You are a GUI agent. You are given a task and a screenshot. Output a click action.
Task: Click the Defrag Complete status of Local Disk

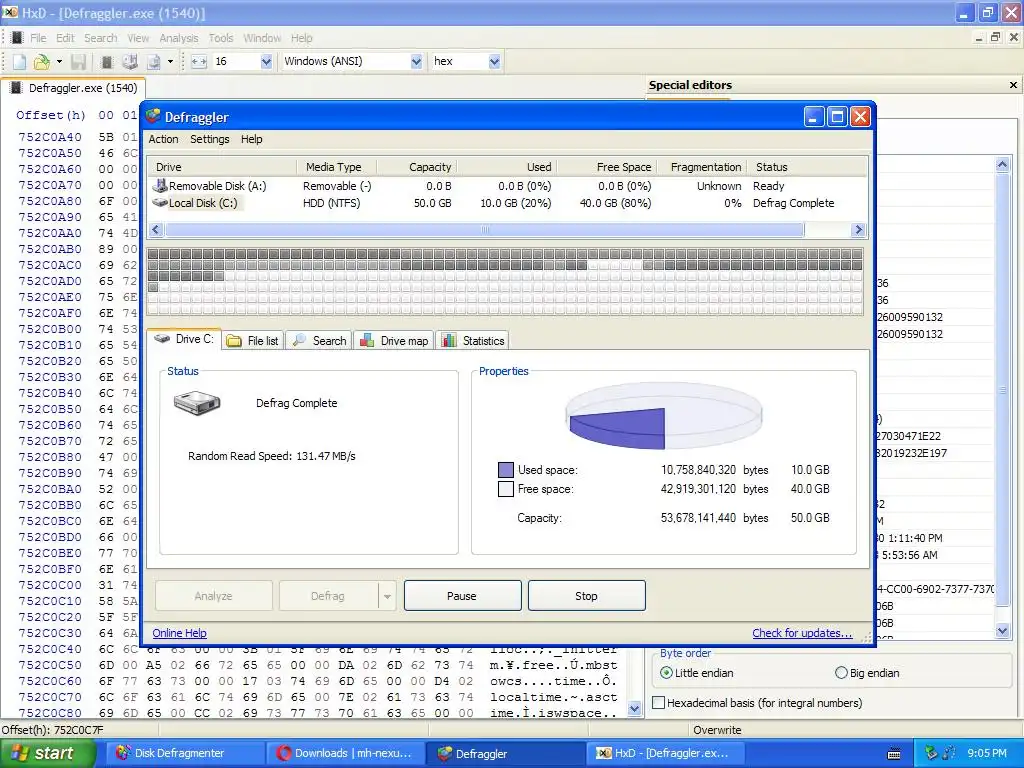click(x=793, y=203)
